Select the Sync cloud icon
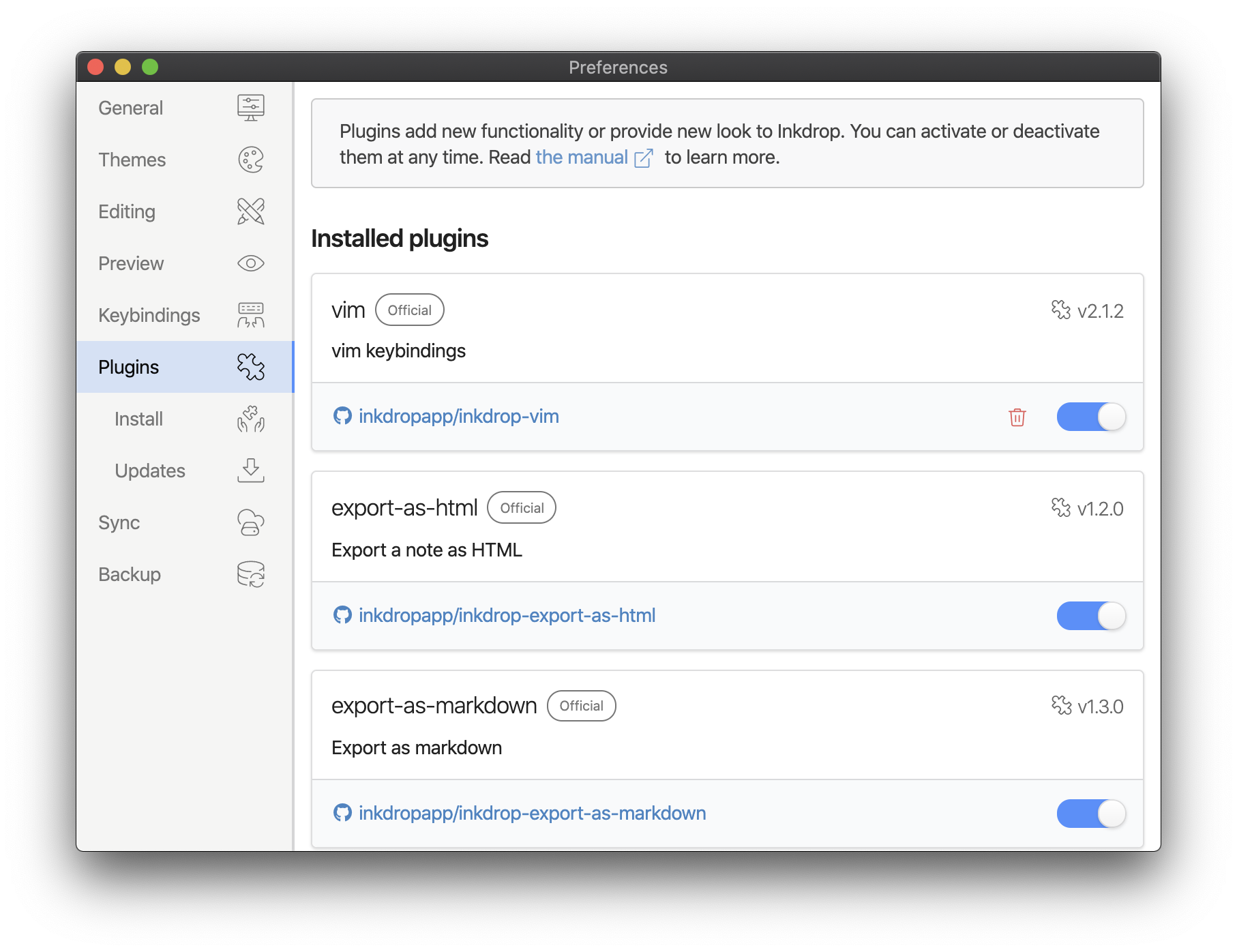This screenshot has height=952, width=1237. (250, 522)
